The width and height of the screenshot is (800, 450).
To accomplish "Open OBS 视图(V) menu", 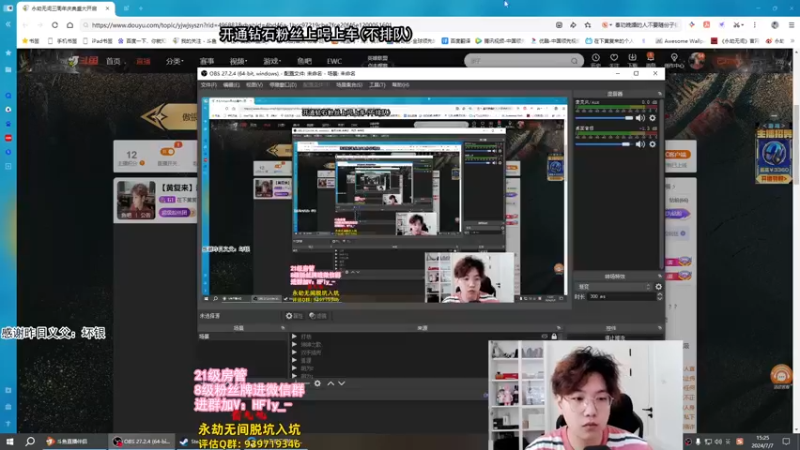I will point(254,85).
